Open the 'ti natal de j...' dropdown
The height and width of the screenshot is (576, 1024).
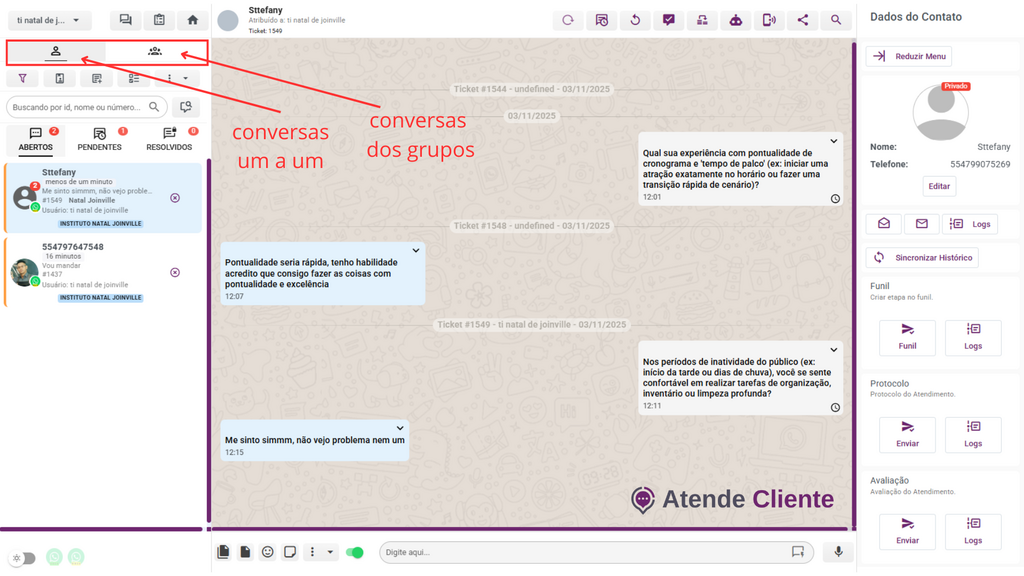(49, 20)
